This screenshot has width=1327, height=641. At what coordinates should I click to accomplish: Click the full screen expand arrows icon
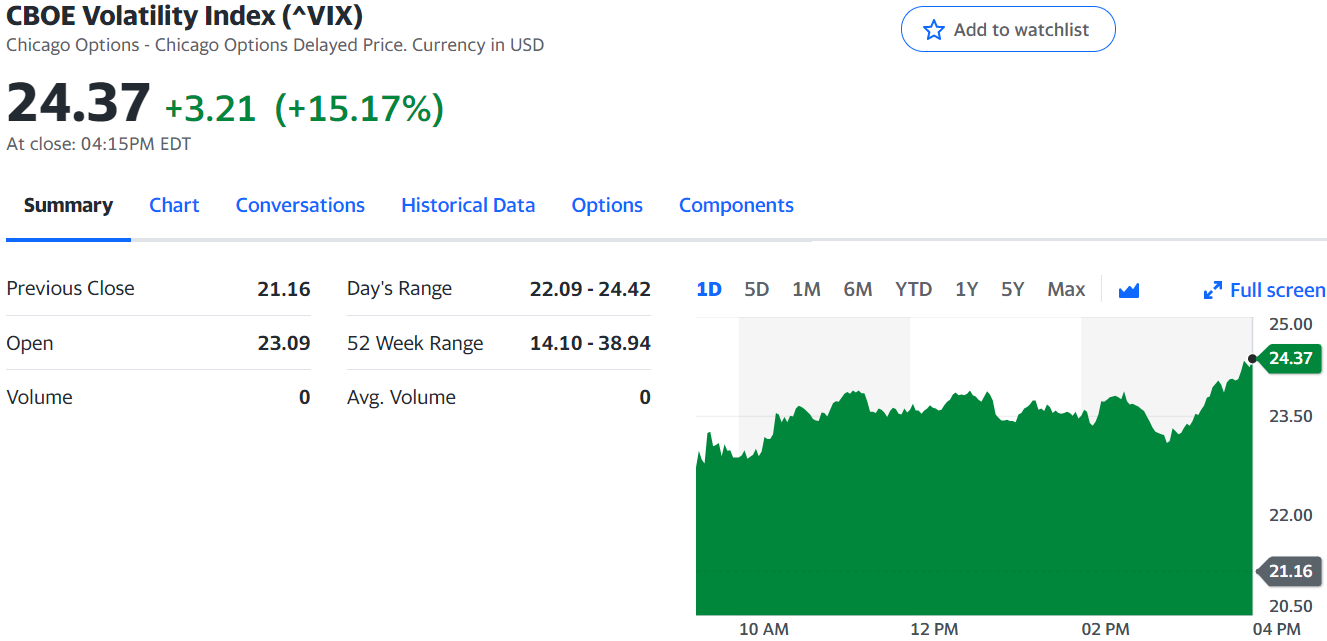pos(1212,290)
